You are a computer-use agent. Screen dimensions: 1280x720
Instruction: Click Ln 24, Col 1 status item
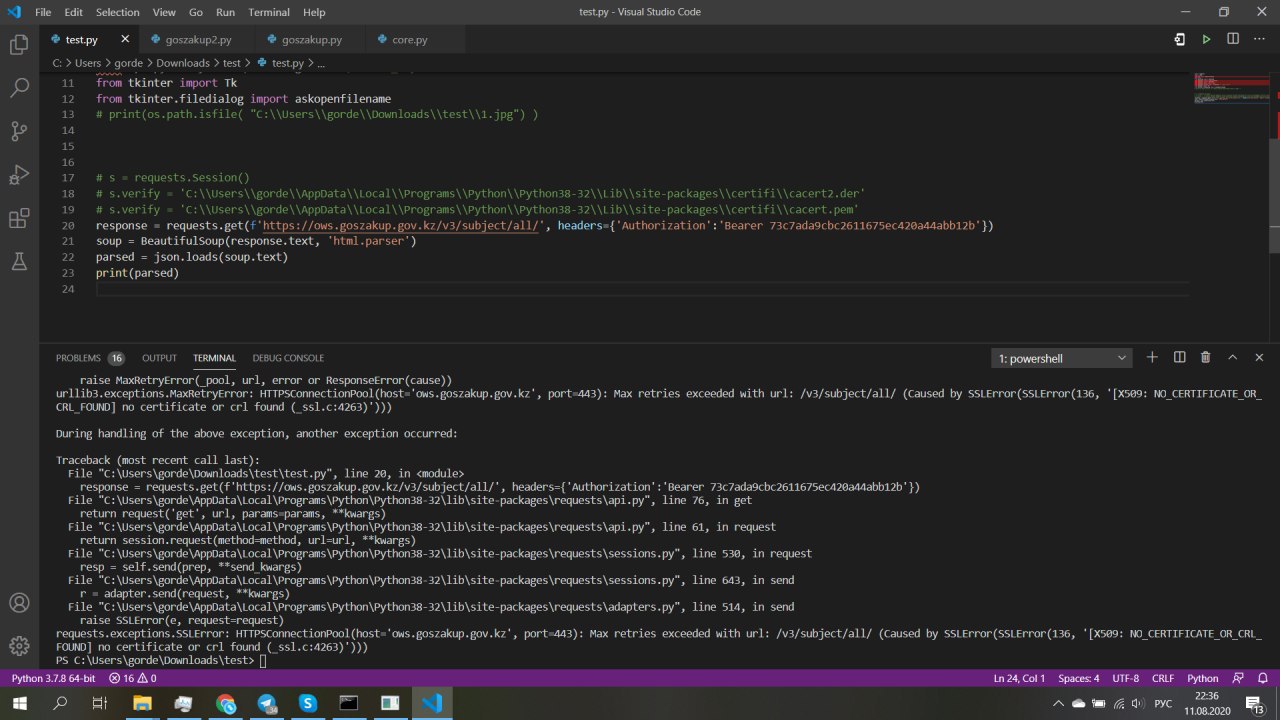coord(1019,678)
